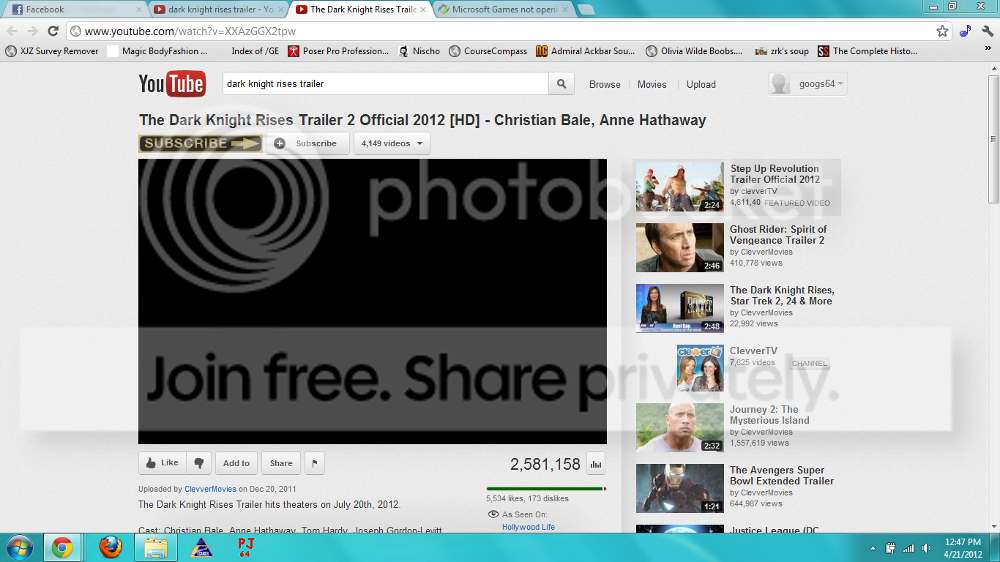This screenshot has width=1000, height=562.
Task: Expand the bookmarks overflow chevron
Action: click(987, 49)
